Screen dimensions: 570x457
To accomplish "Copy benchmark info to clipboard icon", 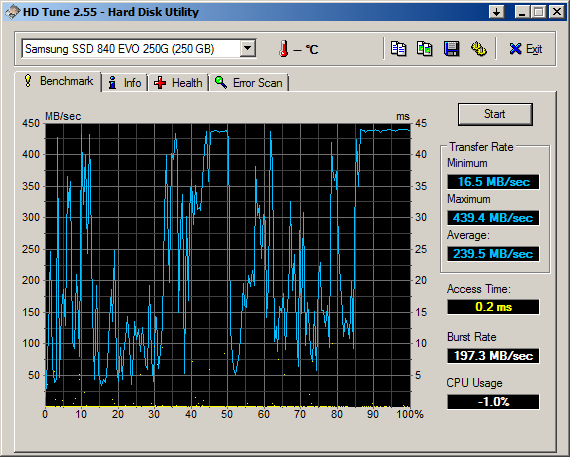I will 398,49.
